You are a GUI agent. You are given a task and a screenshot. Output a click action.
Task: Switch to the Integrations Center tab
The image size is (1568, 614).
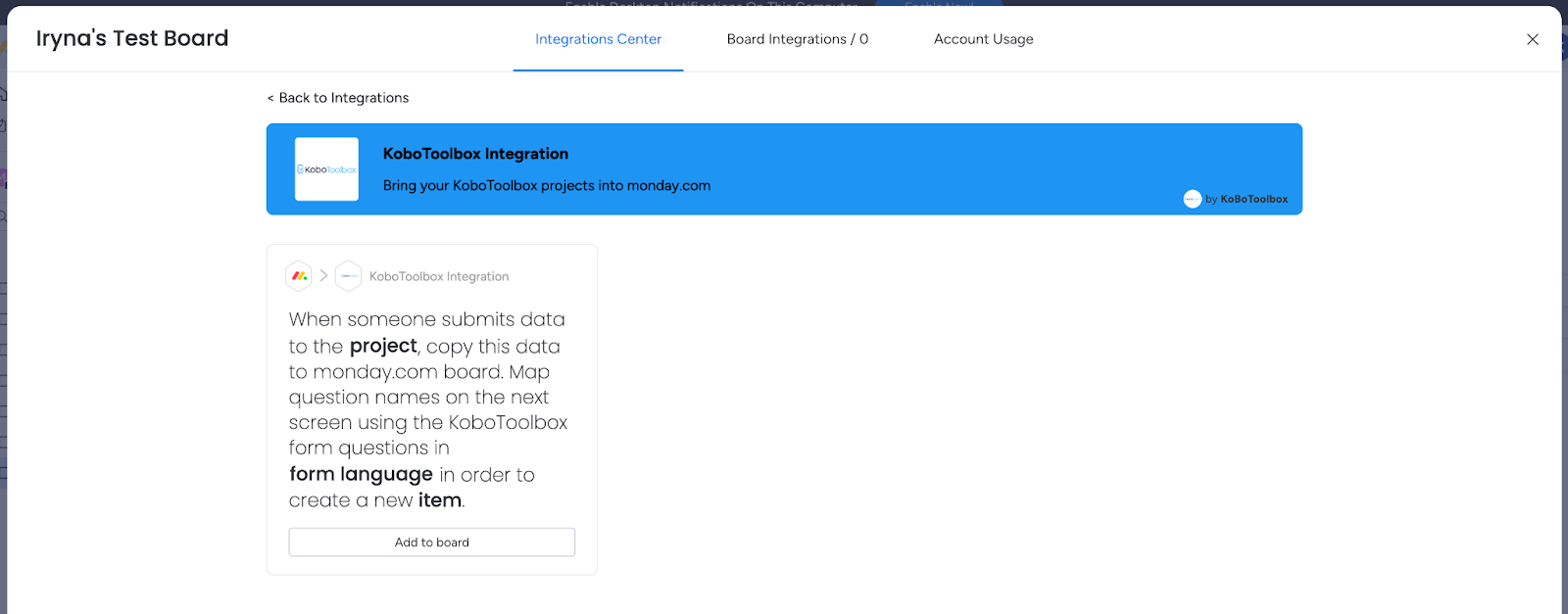pos(598,39)
